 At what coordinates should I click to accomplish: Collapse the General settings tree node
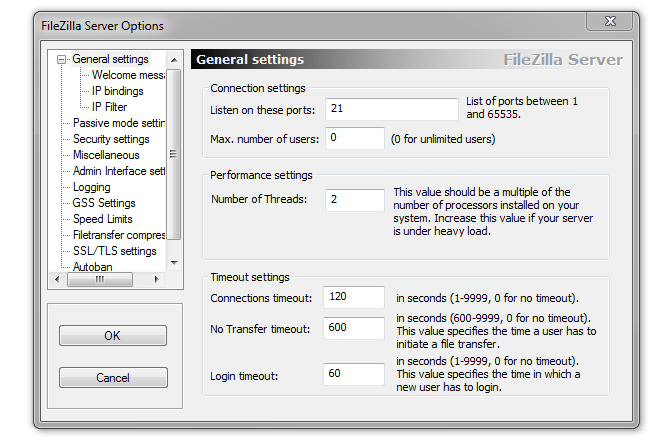tap(61, 60)
